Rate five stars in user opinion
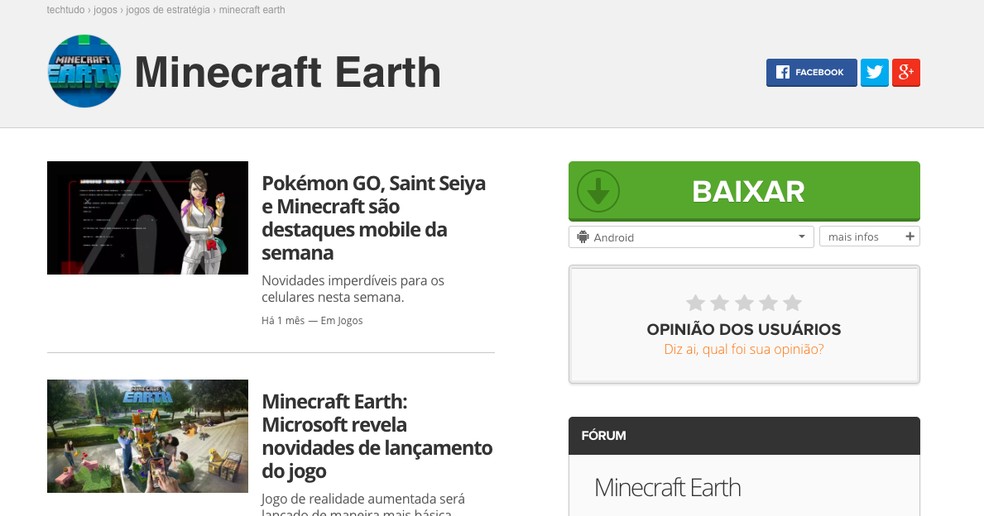This screenshot has height=516, width=984. tap(793, 303)
